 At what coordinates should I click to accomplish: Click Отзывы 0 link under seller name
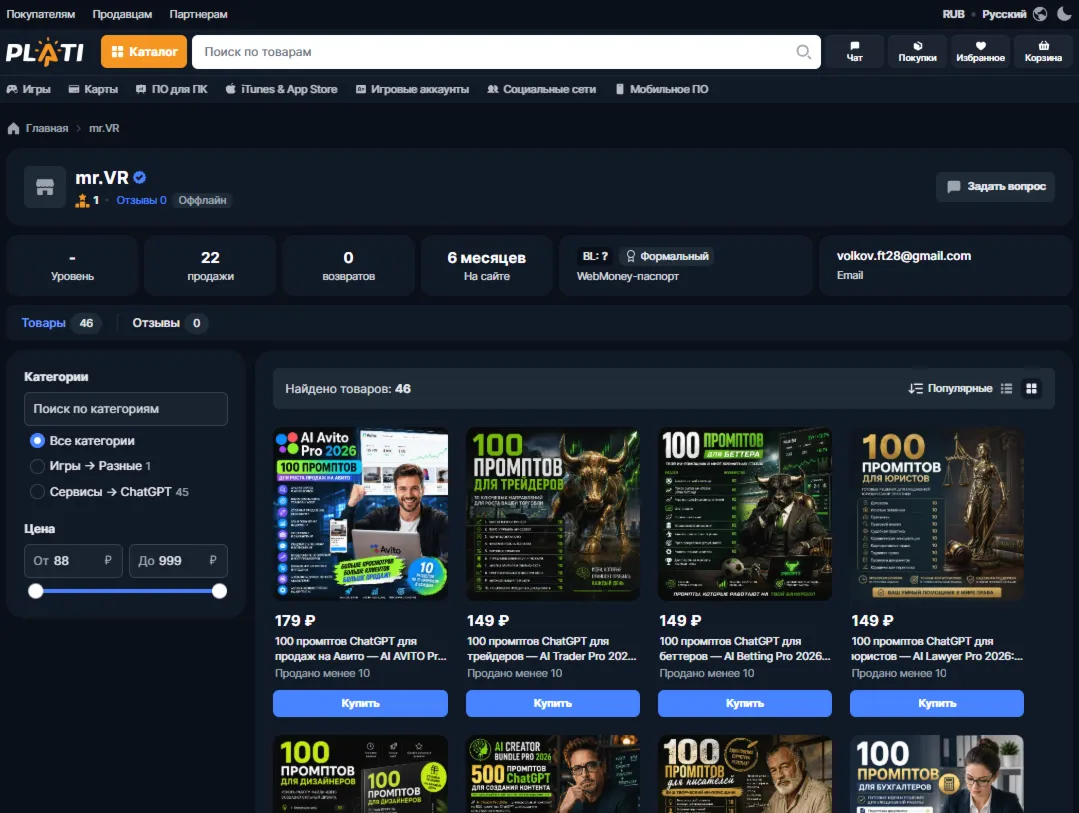[141, 200]
